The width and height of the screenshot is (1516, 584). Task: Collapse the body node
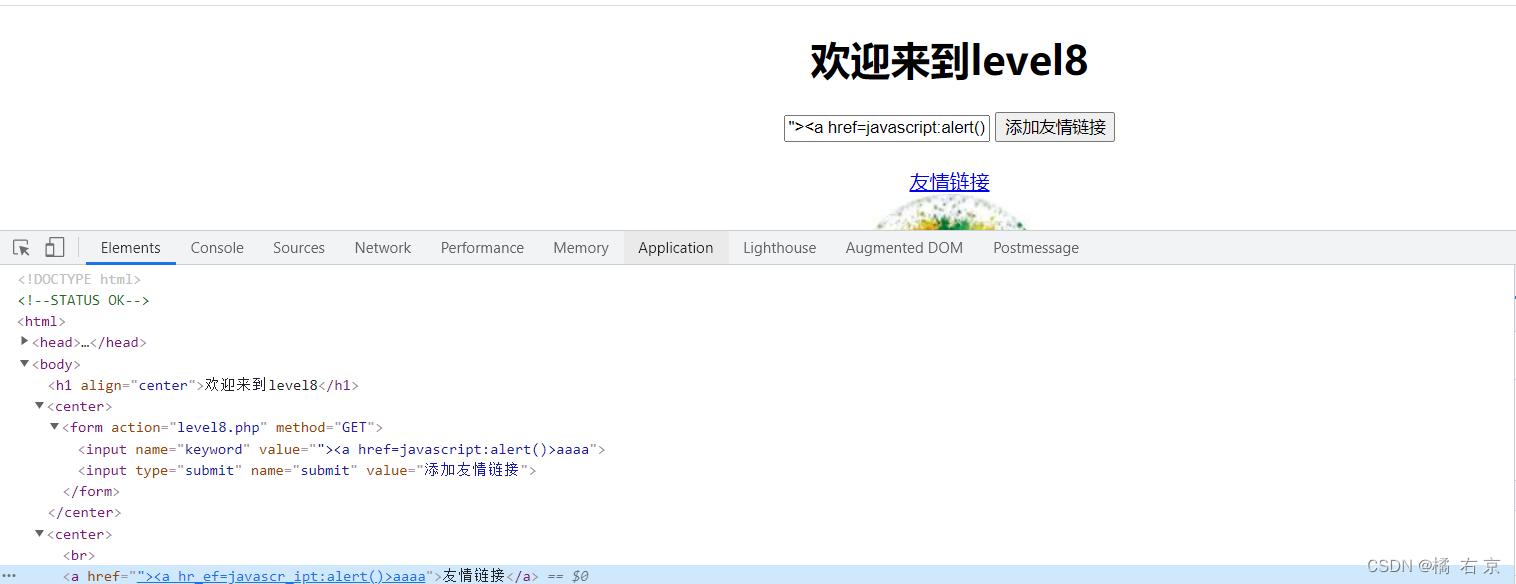pyautogui.click(x=25, y=363)
